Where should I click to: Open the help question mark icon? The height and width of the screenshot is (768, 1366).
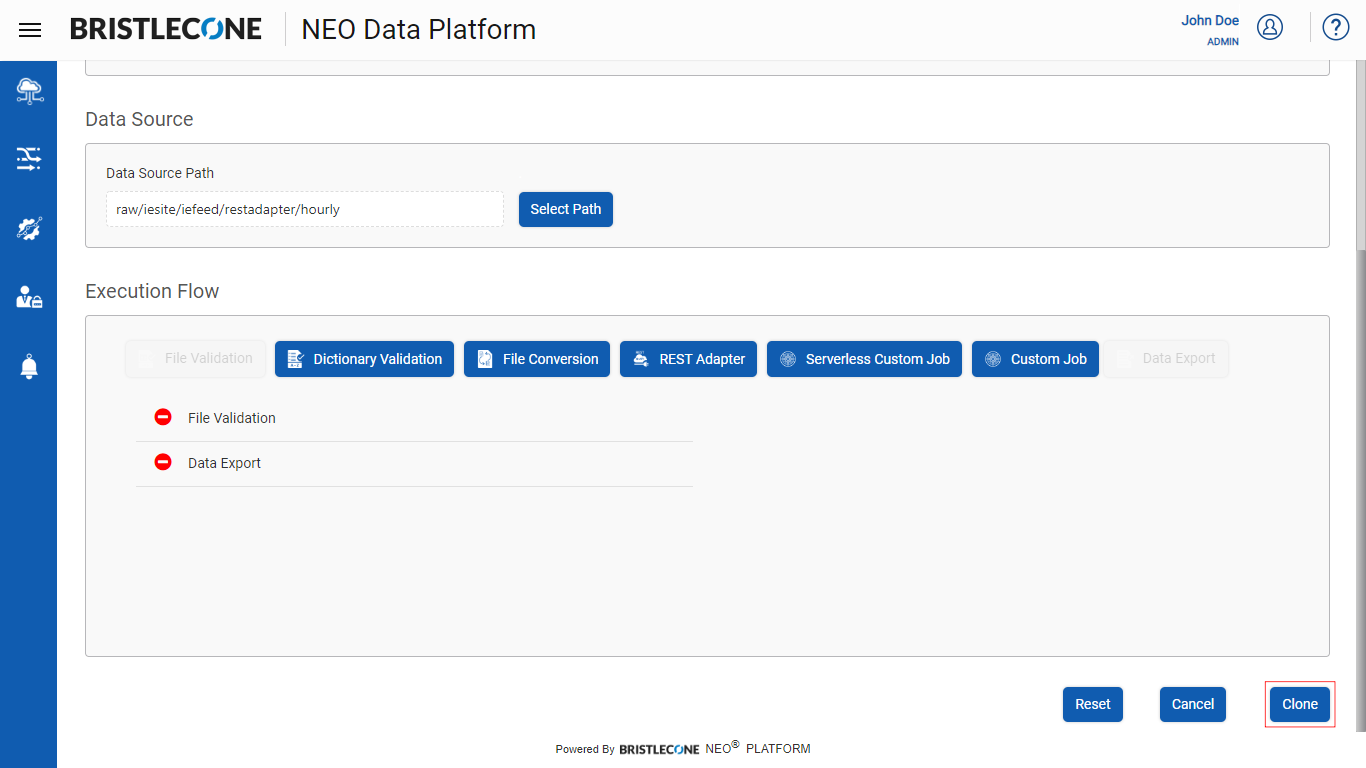(1336, 27)
